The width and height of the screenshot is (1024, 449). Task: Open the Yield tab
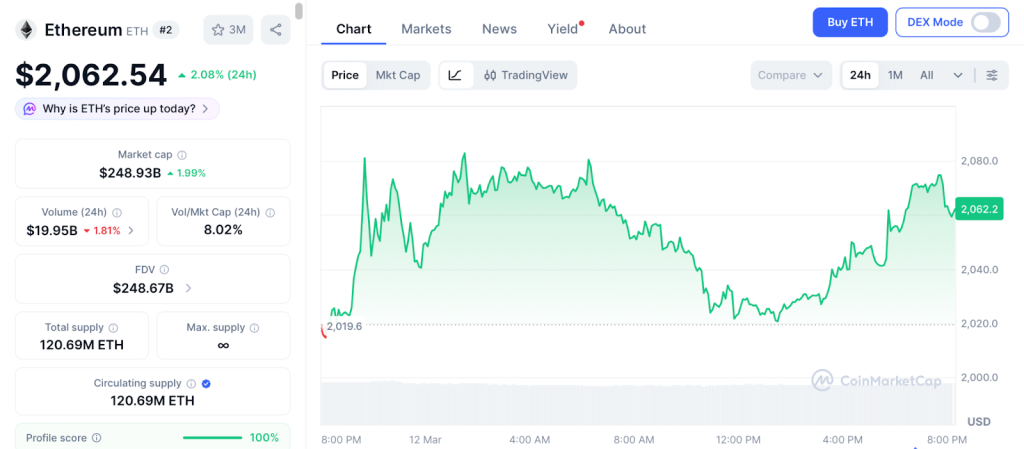click(x=563, y=29)
